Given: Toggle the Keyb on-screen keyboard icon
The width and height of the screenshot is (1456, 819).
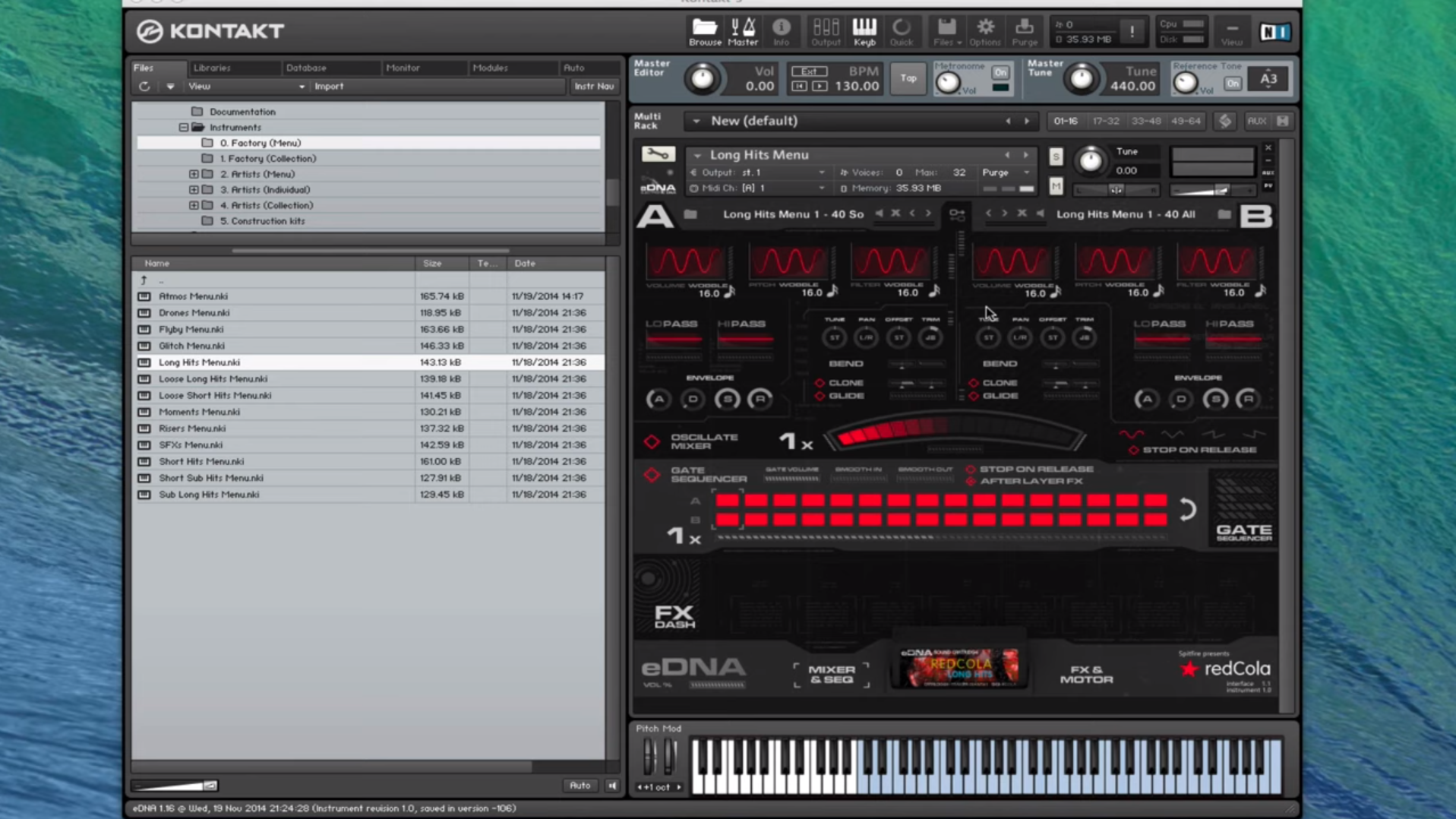Looking at the screenshot, I should (x=864, y=32).
